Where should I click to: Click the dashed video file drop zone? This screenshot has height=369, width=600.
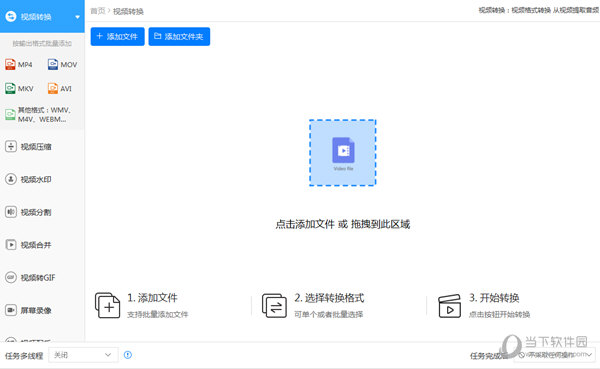click(342, 153)
